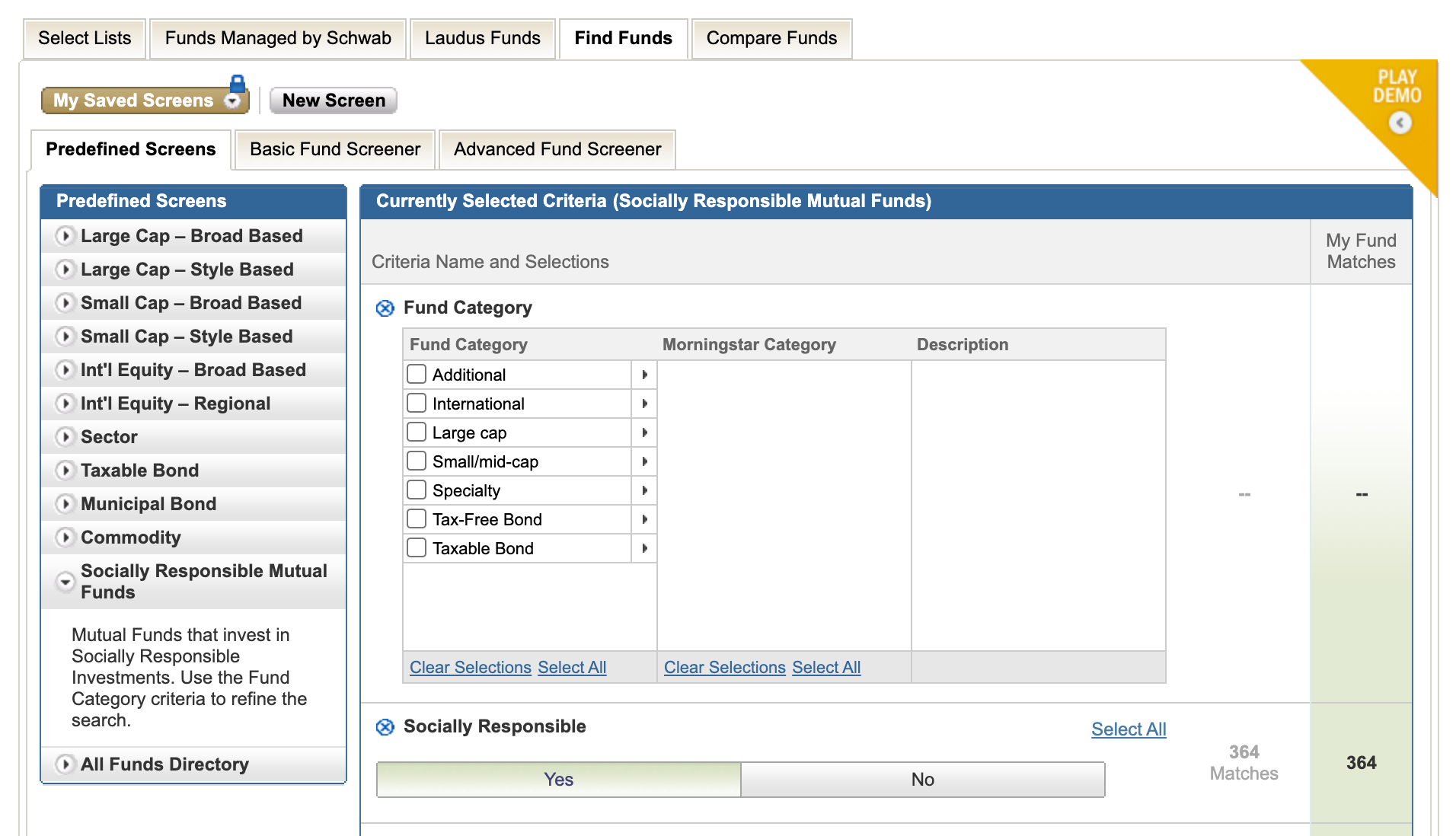The height and width of the screenshot is (836, 1456).
Task: Collapse Socially Responsible Mutual Funds section
Action: point(65,582)
